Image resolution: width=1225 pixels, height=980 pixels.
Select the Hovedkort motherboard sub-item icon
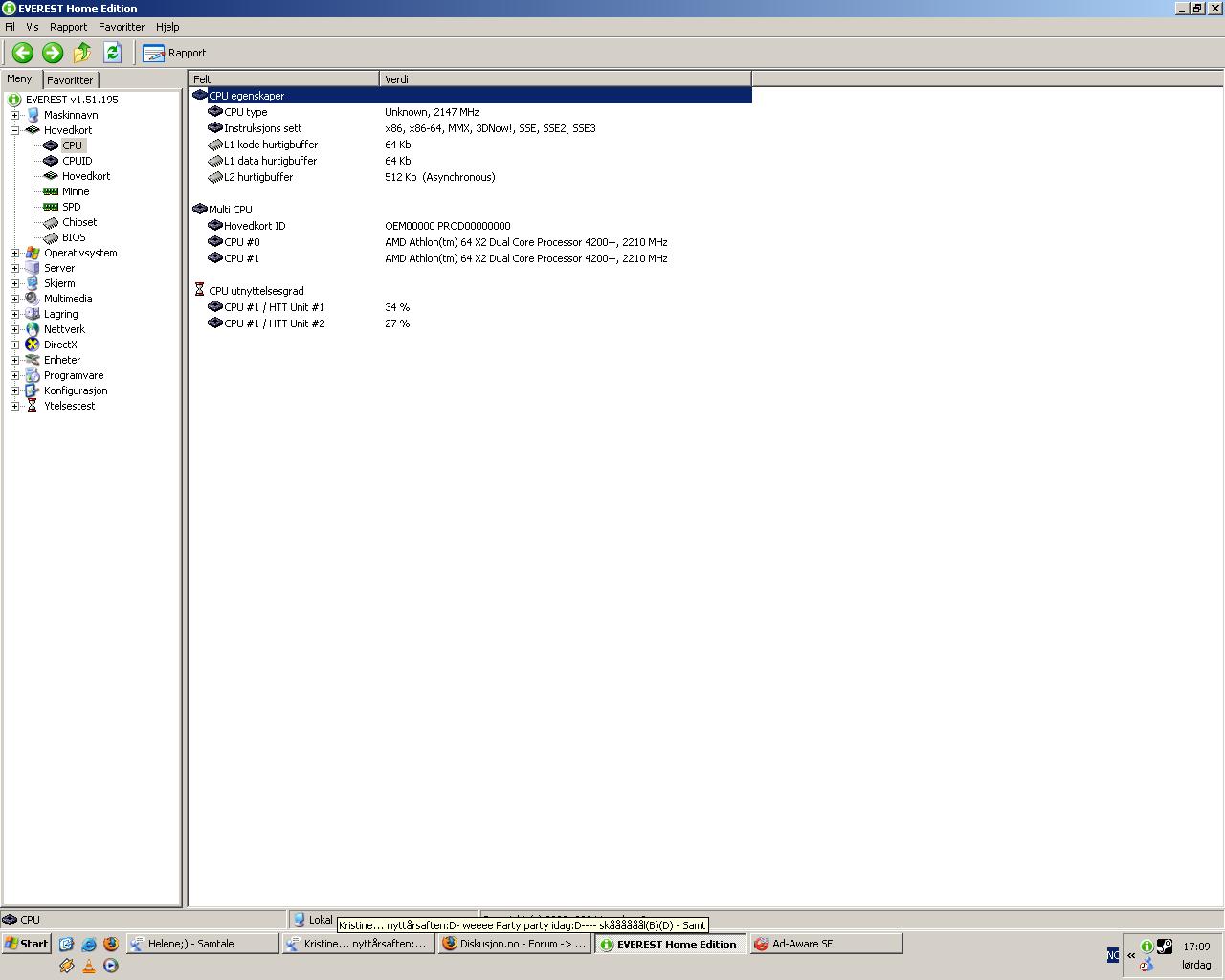coord(51,176)
